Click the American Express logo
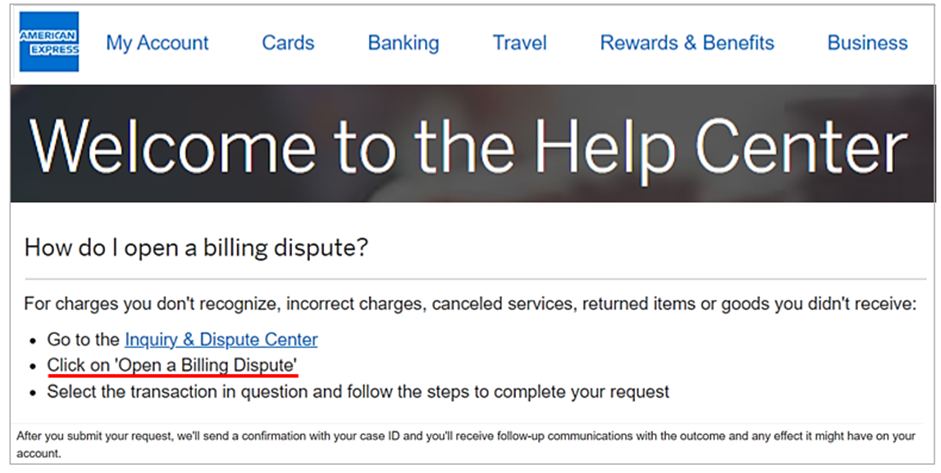 point(48,42)
